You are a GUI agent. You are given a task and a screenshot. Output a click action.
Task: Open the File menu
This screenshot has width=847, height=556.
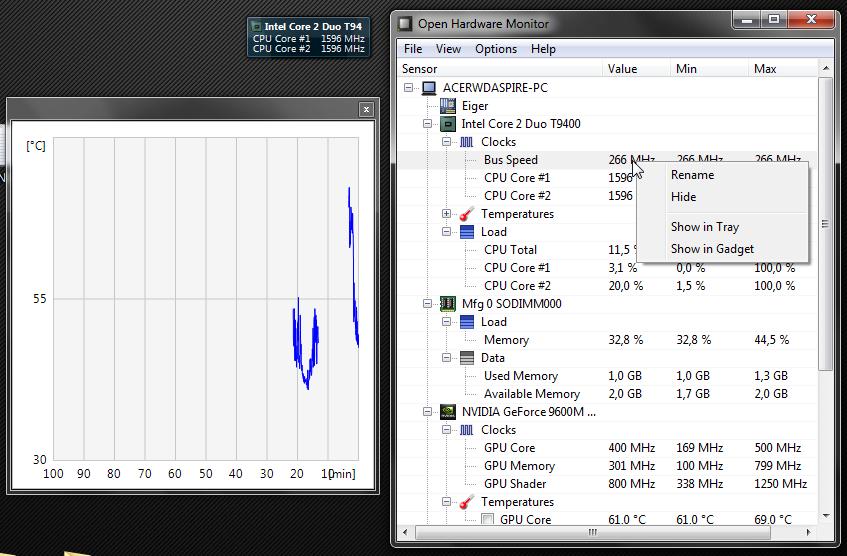click(x=413, y=49)
